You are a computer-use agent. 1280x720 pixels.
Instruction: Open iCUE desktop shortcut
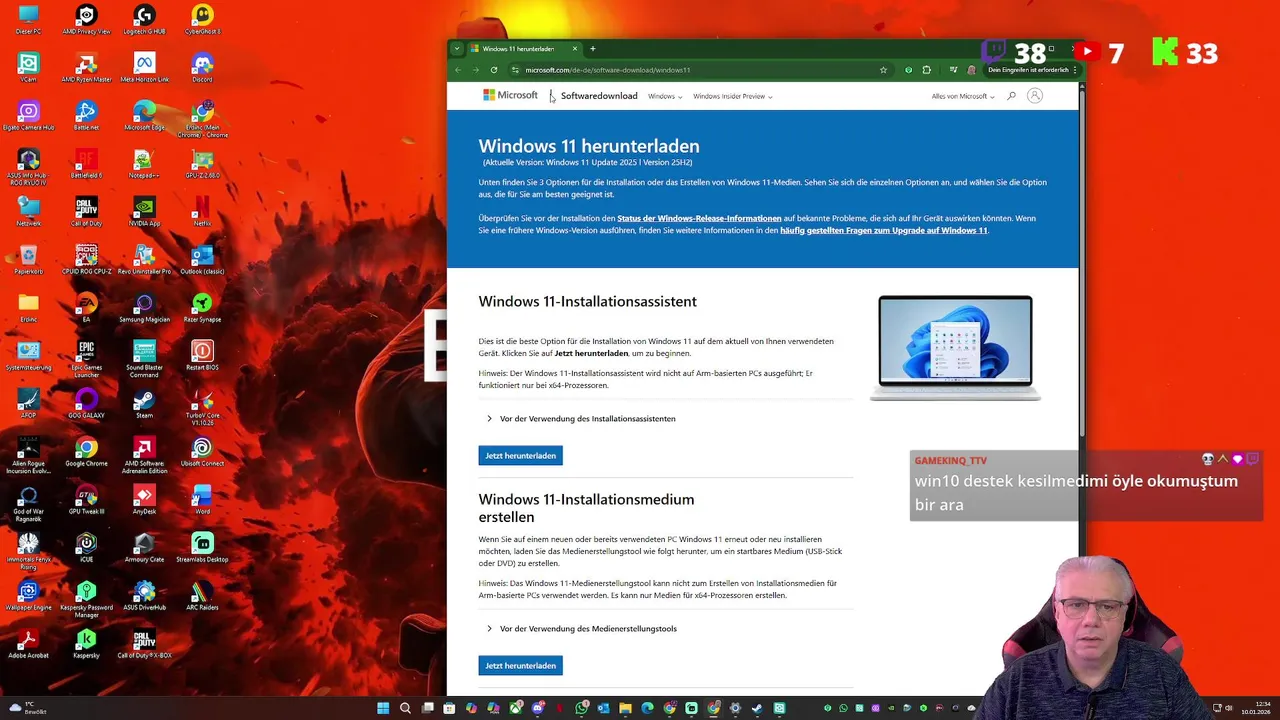point(86,547)
